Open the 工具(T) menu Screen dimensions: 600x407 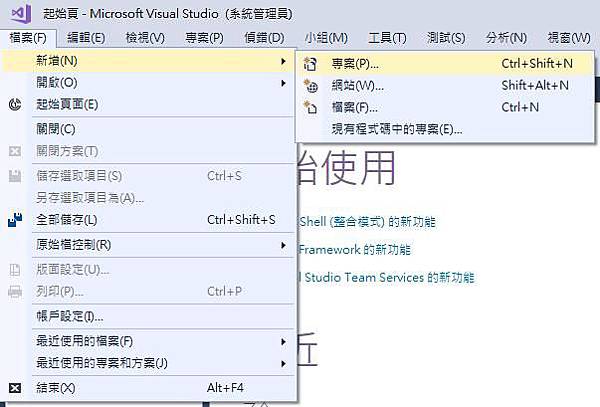387,38
